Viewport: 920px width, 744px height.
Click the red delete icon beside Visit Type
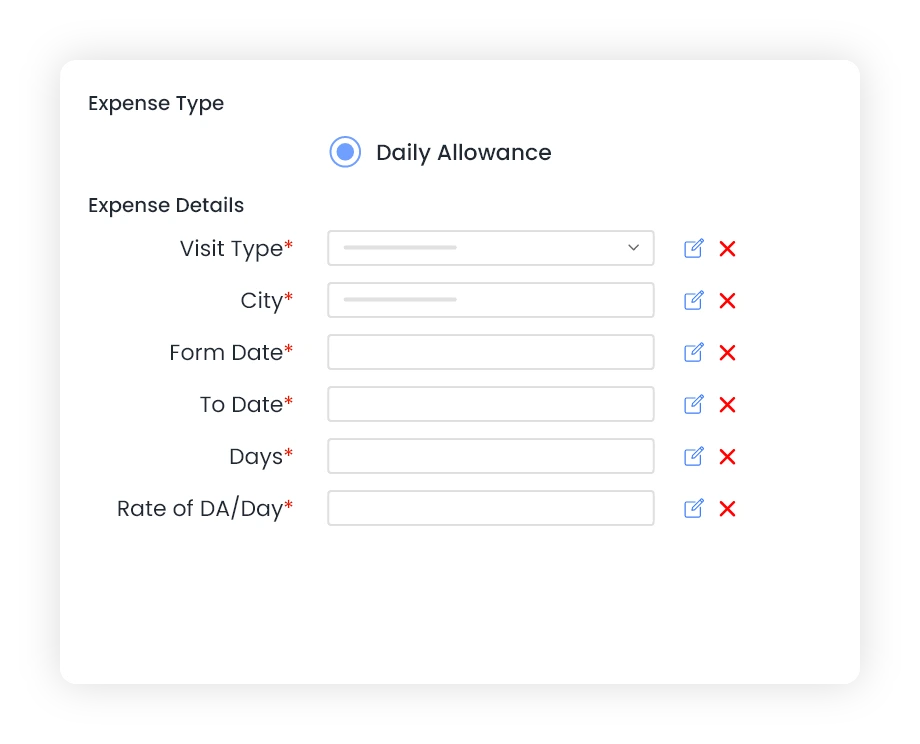pos(727,249)
